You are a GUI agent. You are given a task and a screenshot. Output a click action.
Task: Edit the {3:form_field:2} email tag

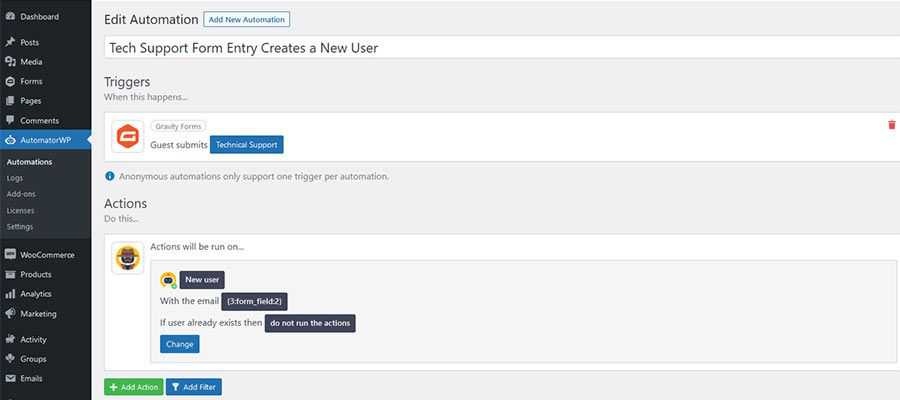254,301
